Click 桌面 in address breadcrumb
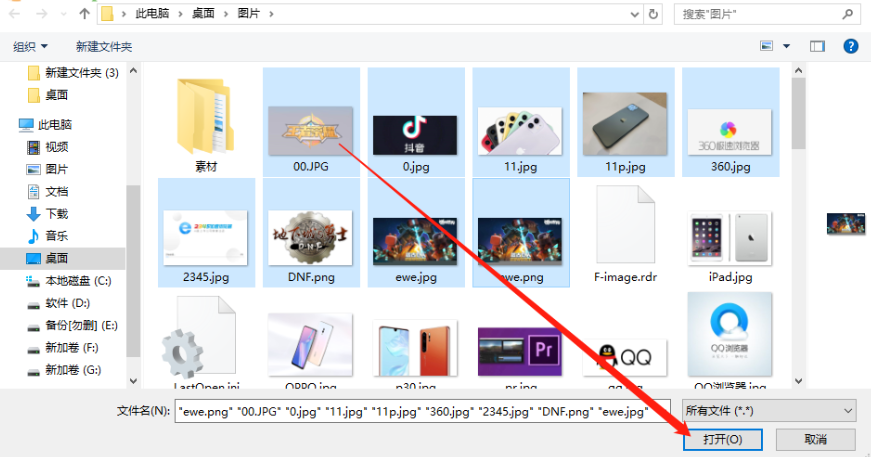The width and height of the screenshot is (871, 457). (203, 13)
